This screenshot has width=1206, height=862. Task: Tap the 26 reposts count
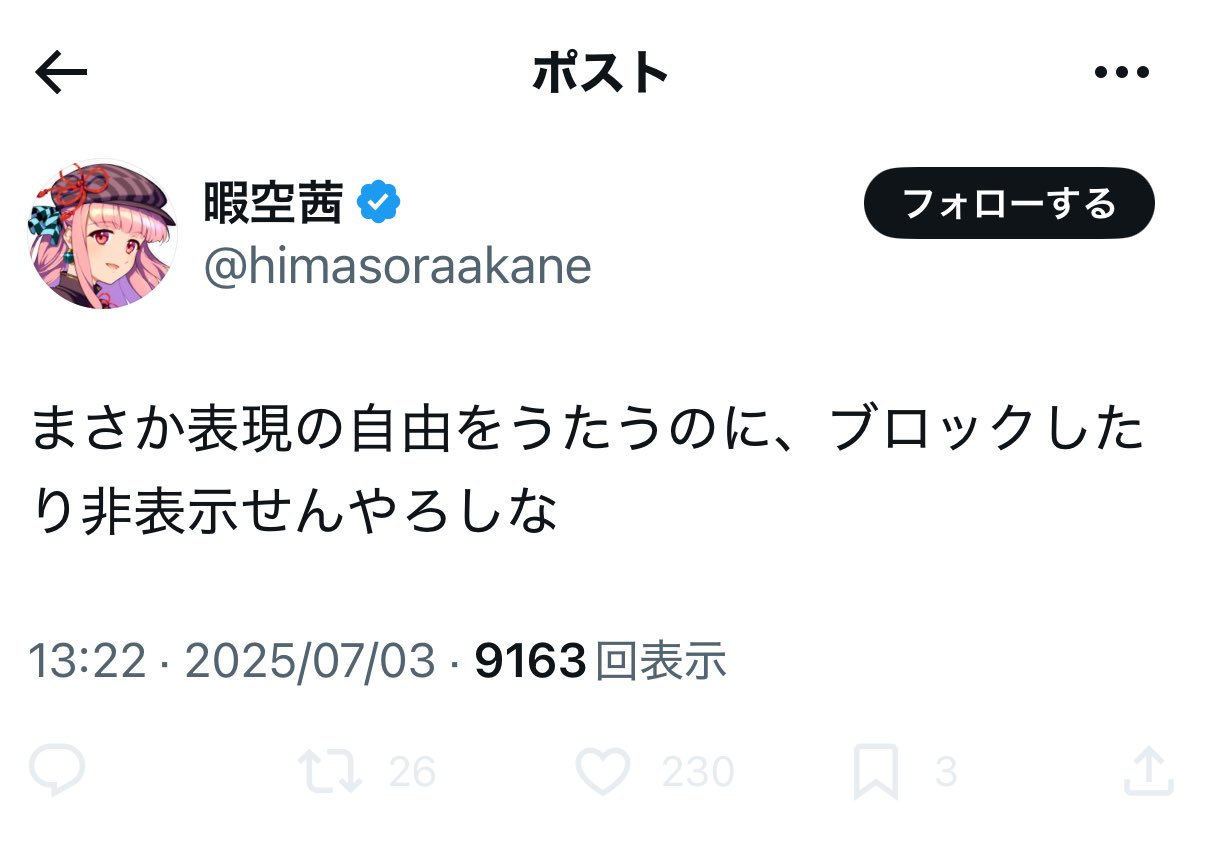click(x=412, y=772)
